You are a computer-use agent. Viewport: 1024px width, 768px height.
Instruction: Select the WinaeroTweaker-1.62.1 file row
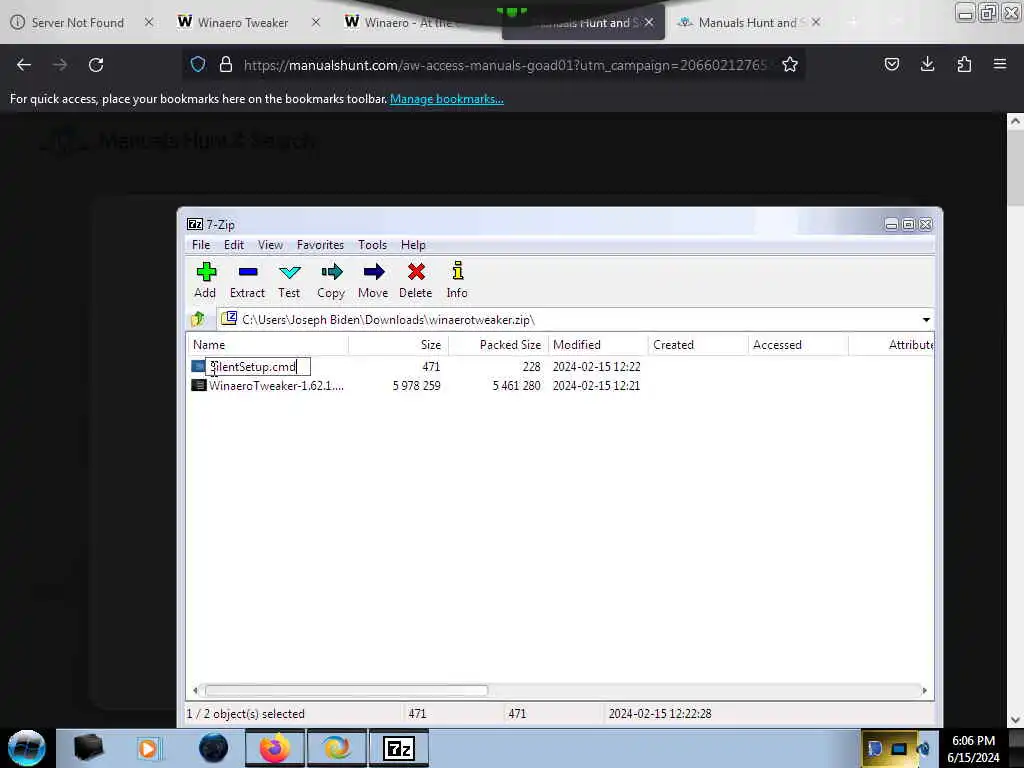tap(562, 385)
